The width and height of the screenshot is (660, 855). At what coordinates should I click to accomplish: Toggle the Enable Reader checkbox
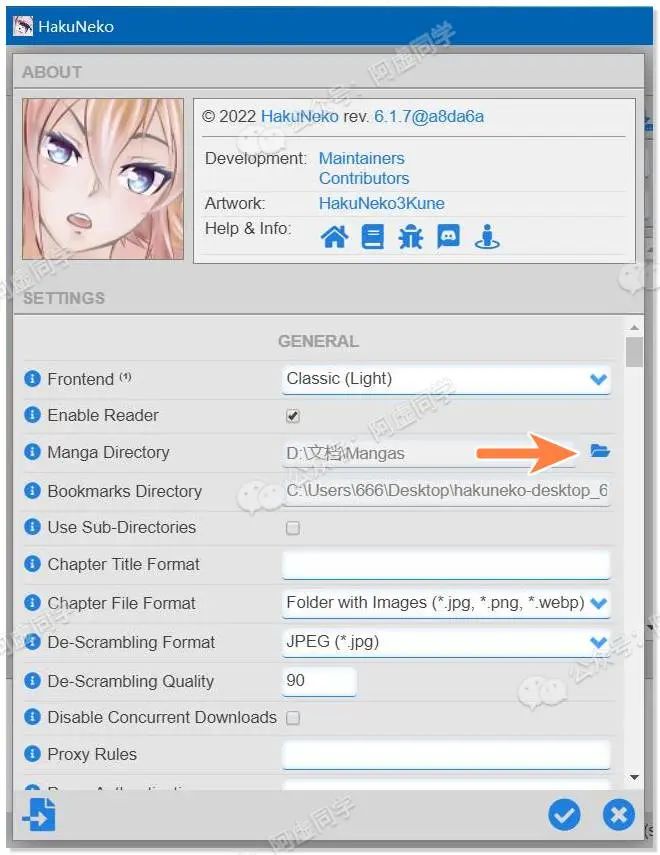[293, 416]
